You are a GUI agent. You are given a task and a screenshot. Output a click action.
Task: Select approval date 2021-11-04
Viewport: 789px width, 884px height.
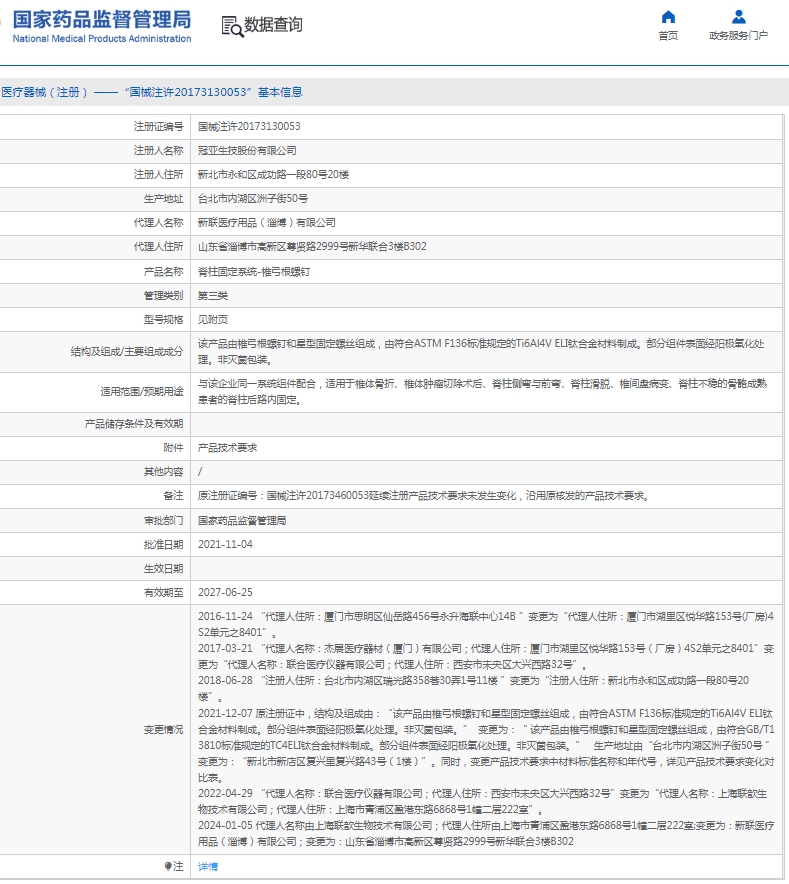(x=225, y=545)
